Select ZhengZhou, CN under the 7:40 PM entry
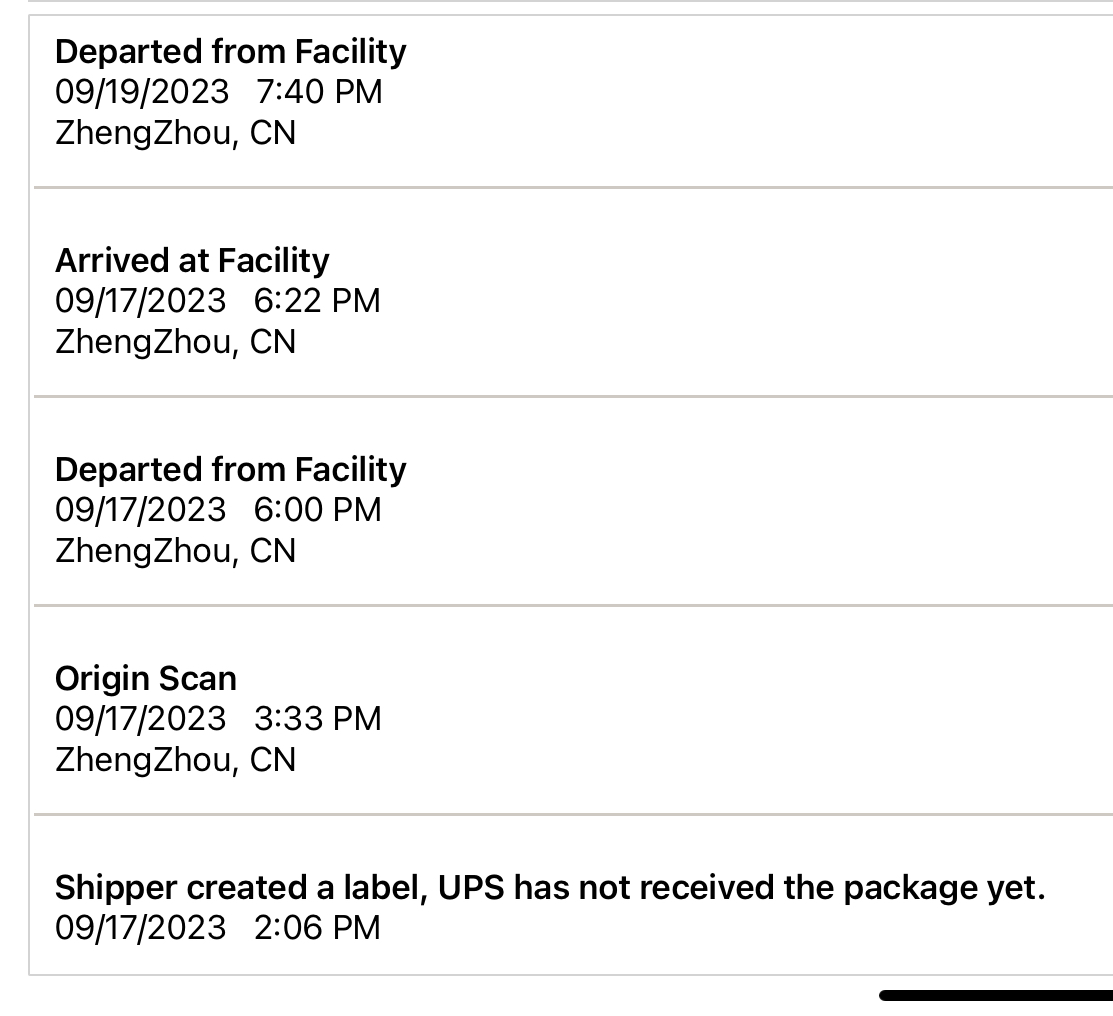Image resolution: width=1113 pixels, height=1016 pixels. (175, 133)
